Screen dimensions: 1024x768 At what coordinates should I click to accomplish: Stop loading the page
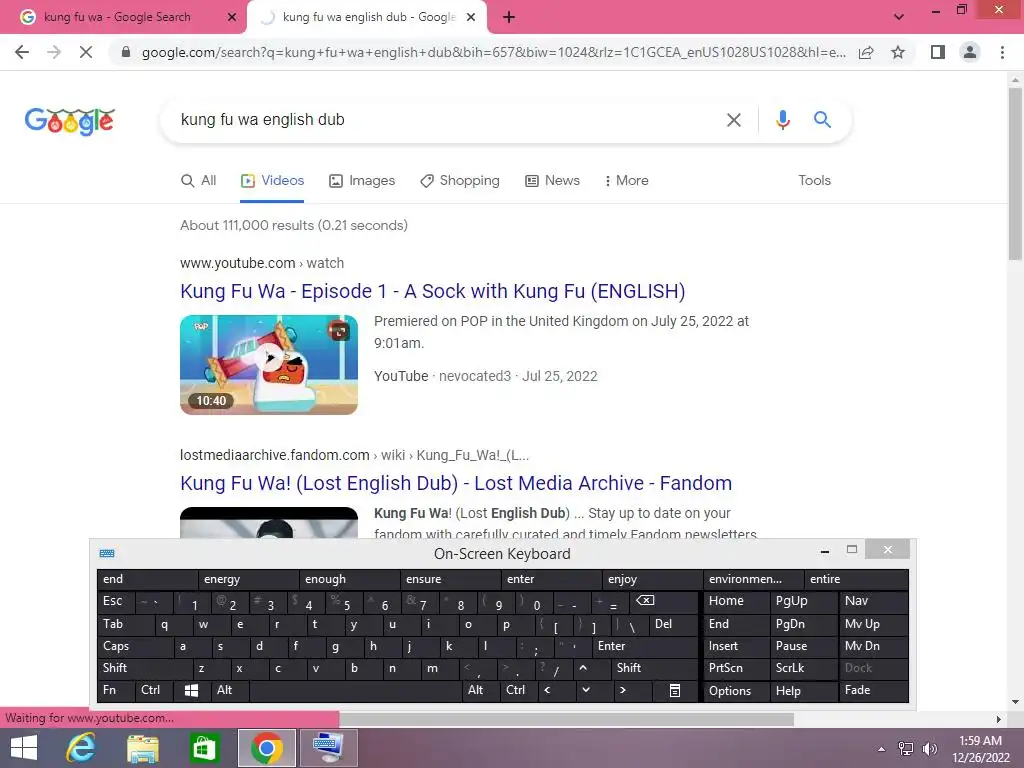(86, 52)
